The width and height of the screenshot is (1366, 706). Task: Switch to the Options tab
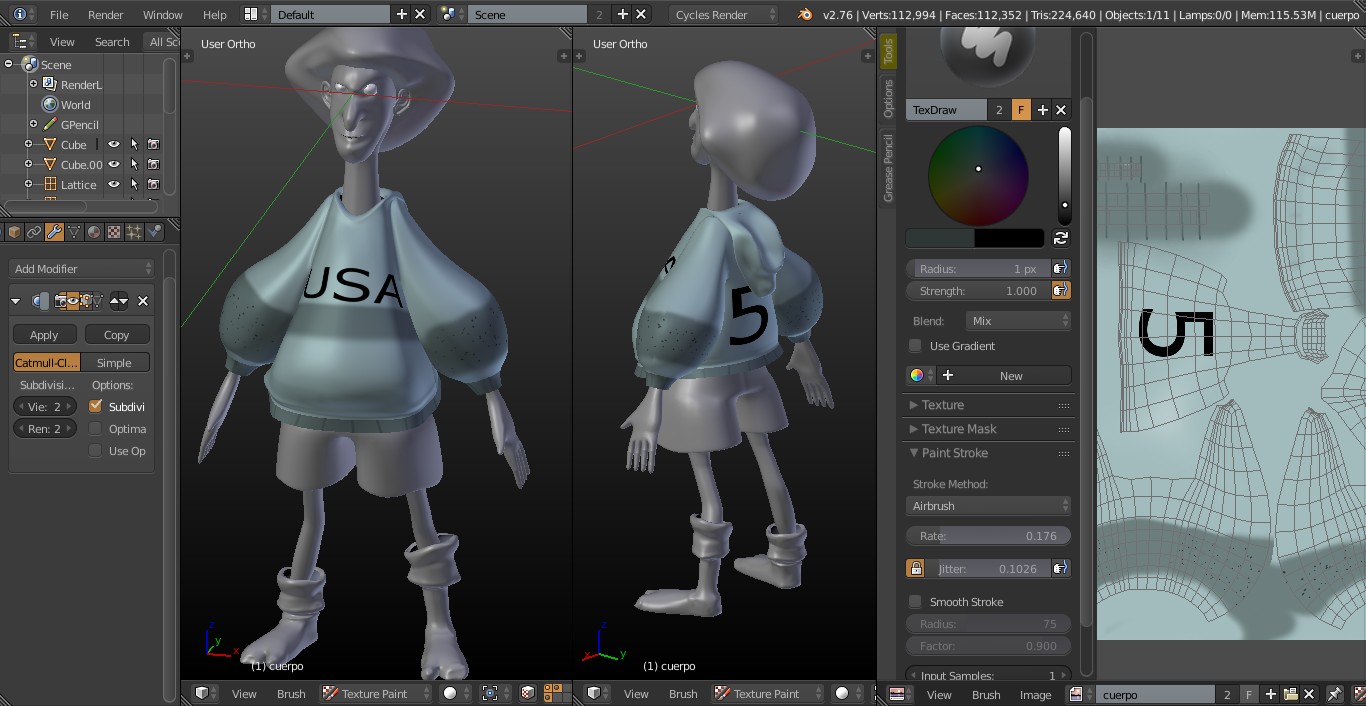[x=888, y=99]
